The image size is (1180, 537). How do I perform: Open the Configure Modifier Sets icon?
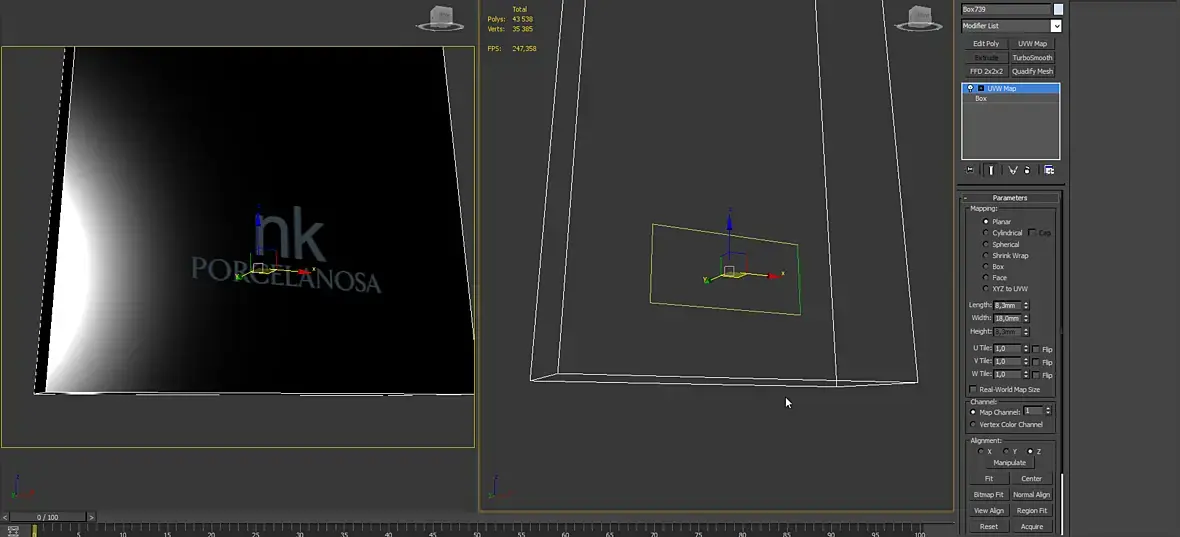point(1049,170)
